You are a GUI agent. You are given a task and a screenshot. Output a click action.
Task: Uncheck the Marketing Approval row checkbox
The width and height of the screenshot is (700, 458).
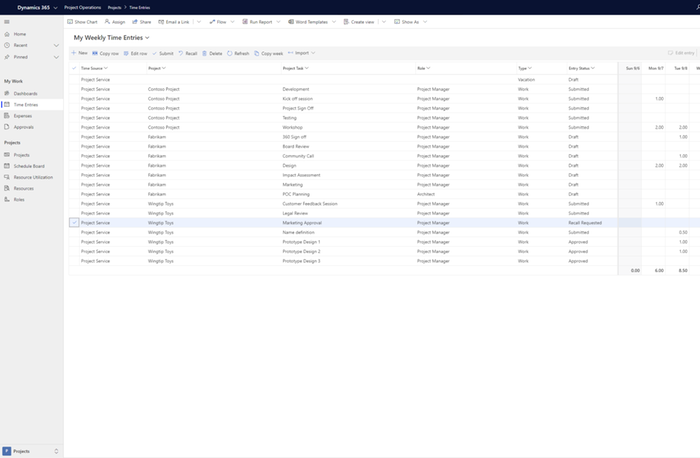click(x=74, y=222)
